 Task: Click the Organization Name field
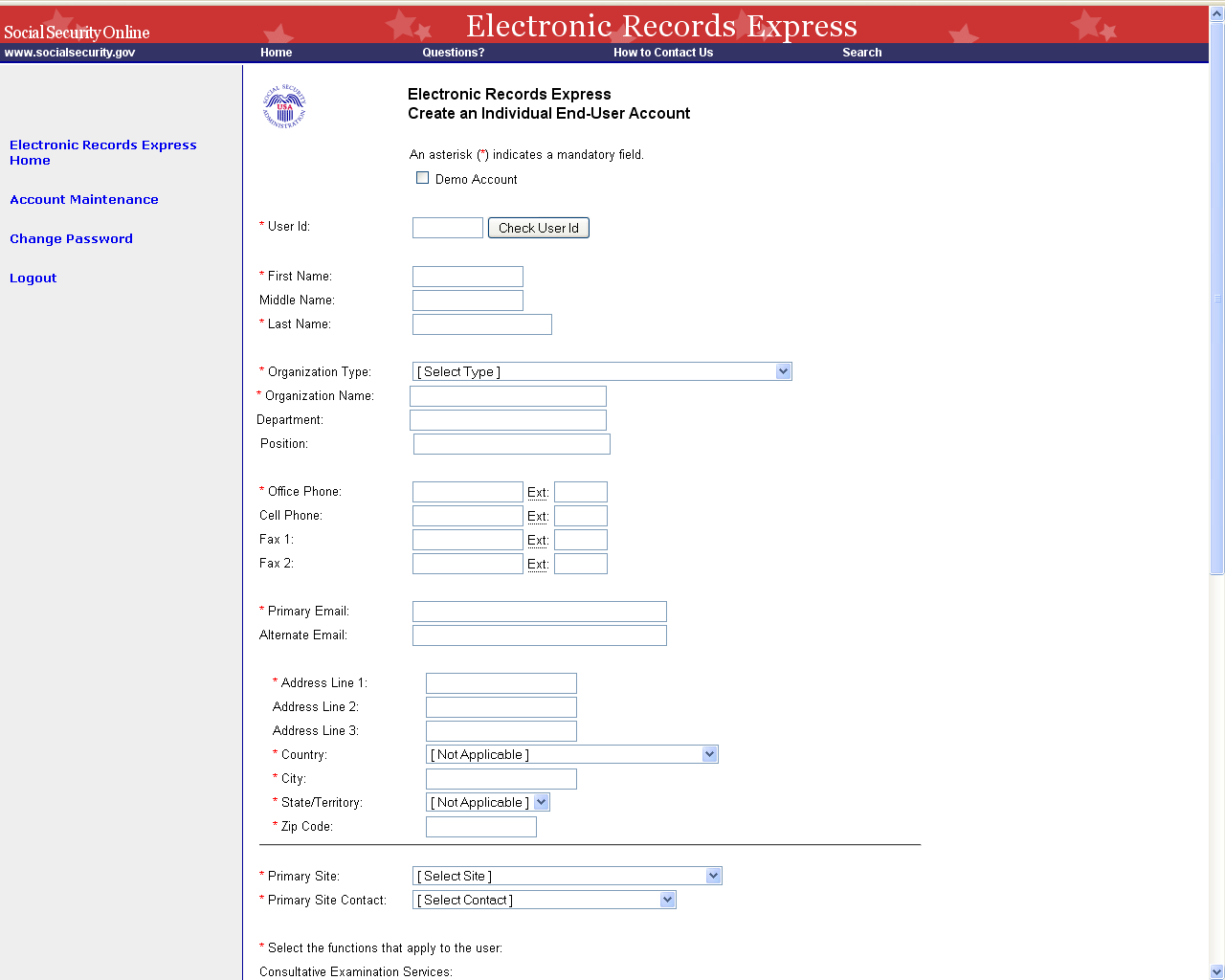(x=508, y=396)
